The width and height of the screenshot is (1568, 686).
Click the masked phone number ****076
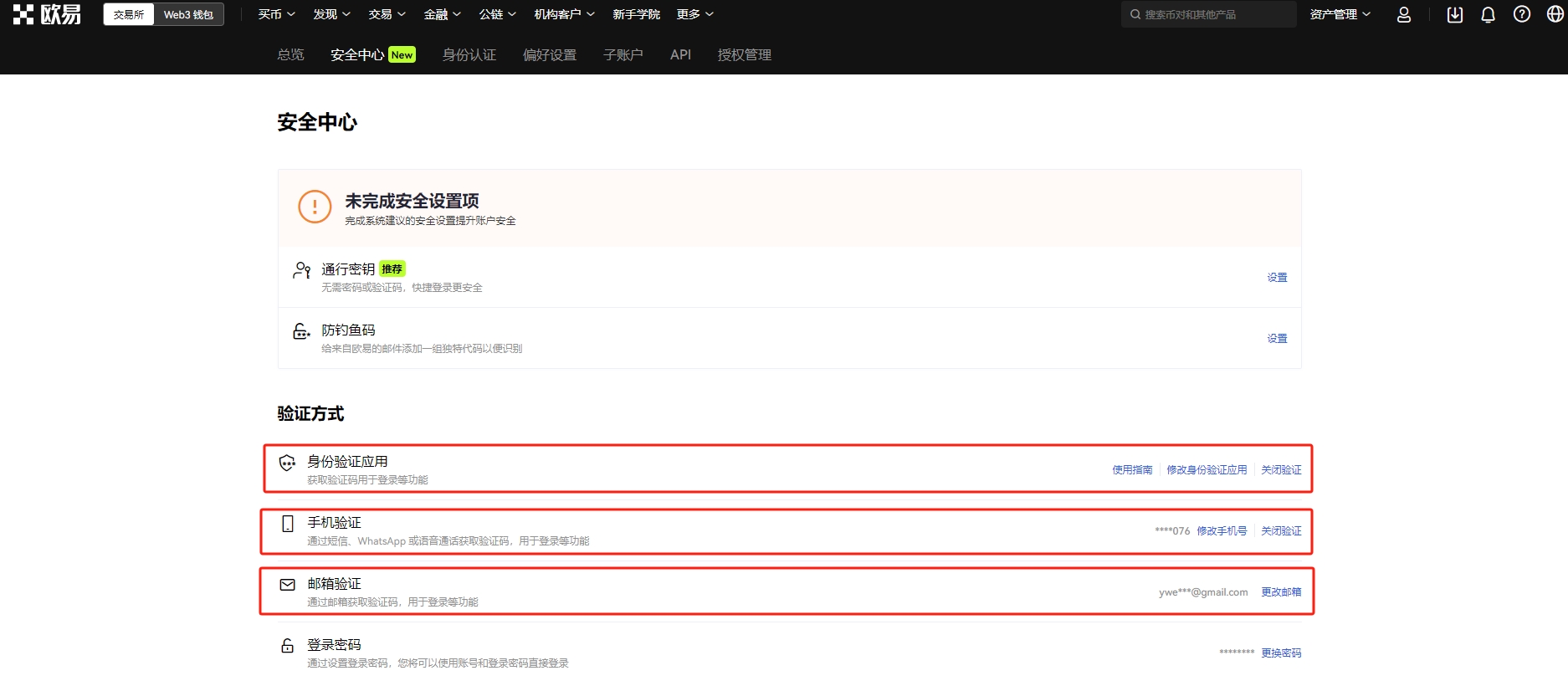(x=1172, y=531)
